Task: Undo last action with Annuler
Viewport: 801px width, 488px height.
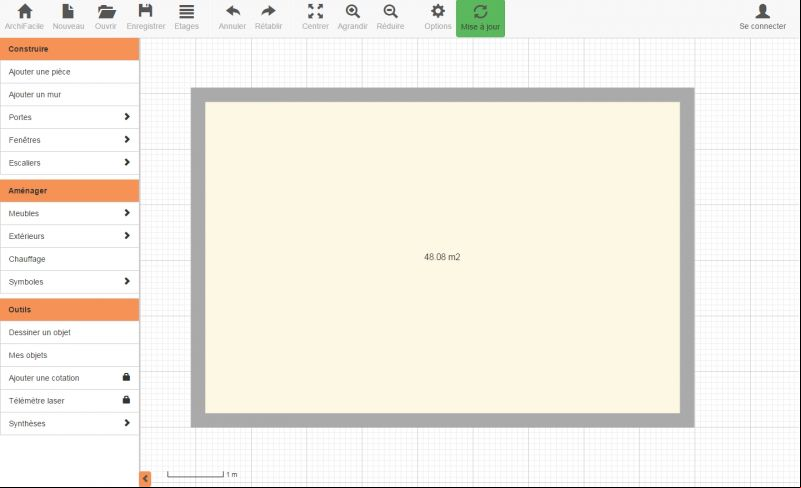Action: (x=232, y=17)
